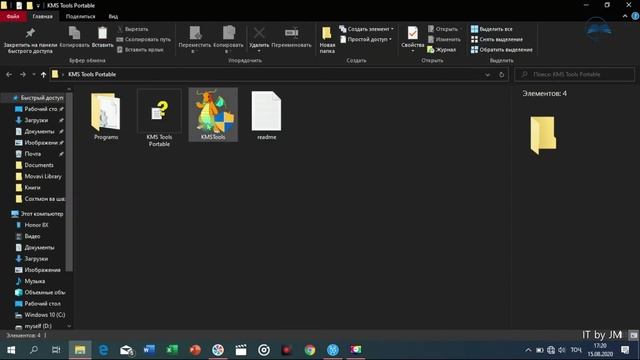Open Google Chrome from taskbar
The image size is (640, 360).
310,350
